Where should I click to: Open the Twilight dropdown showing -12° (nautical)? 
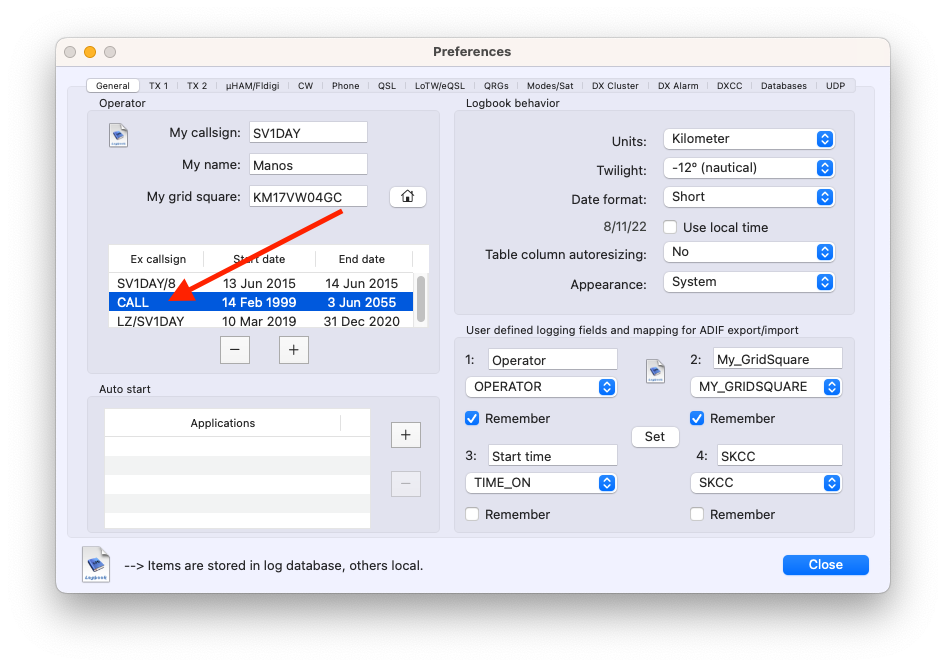click(x=749, y=168)
